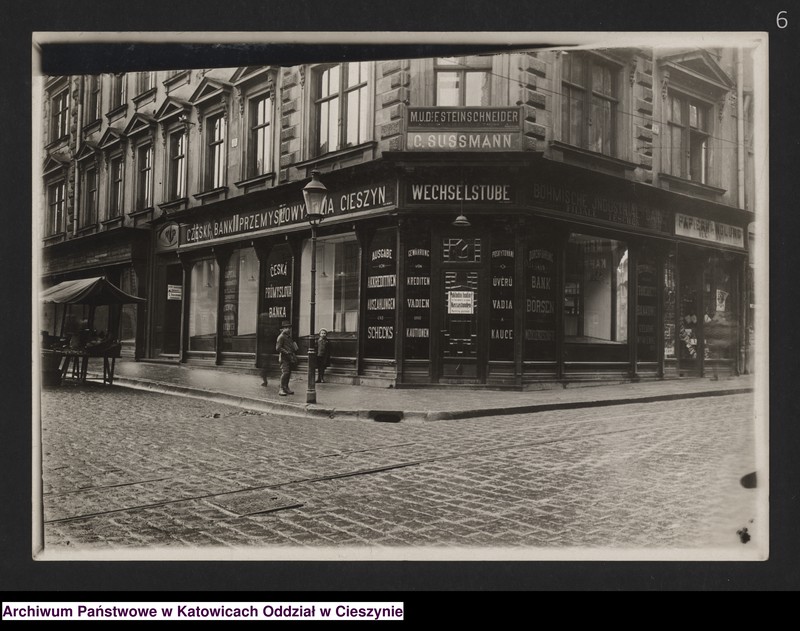Click the page number 6
800x631 pixels.
click(782, 20)
